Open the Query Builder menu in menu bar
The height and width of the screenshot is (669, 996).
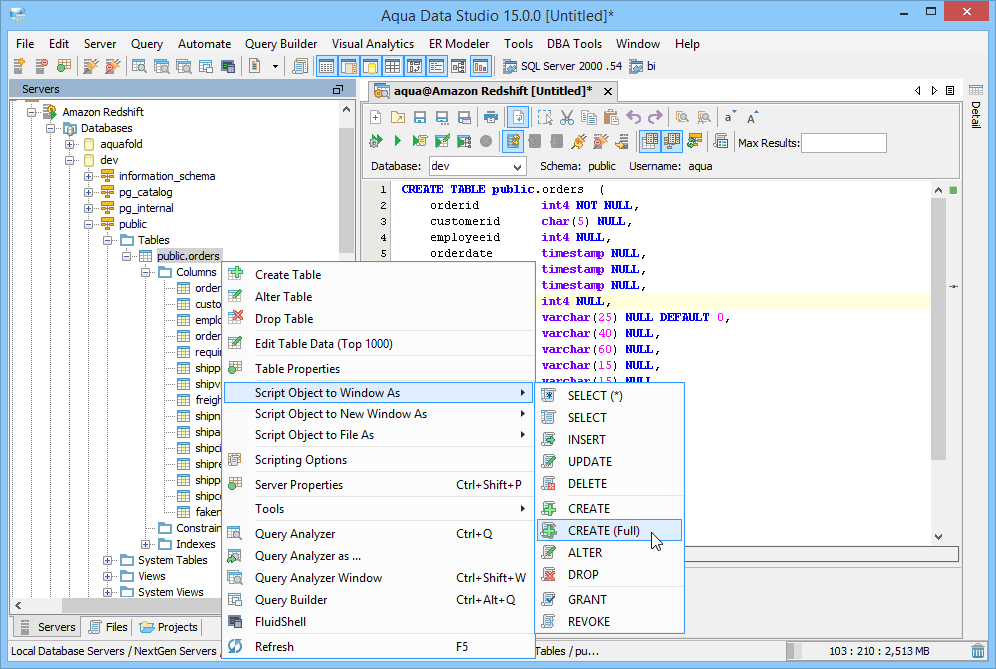(281, 44)
